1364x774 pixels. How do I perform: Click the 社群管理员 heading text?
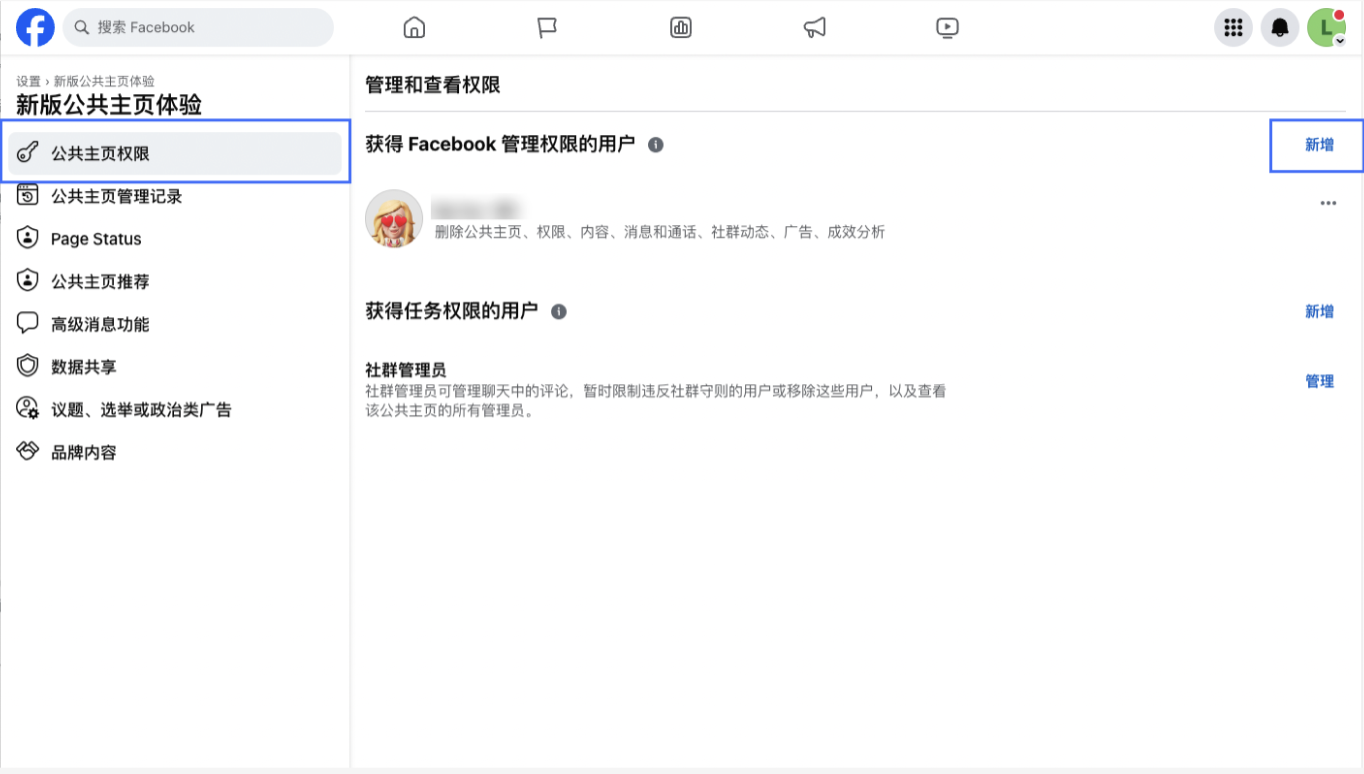406,371
